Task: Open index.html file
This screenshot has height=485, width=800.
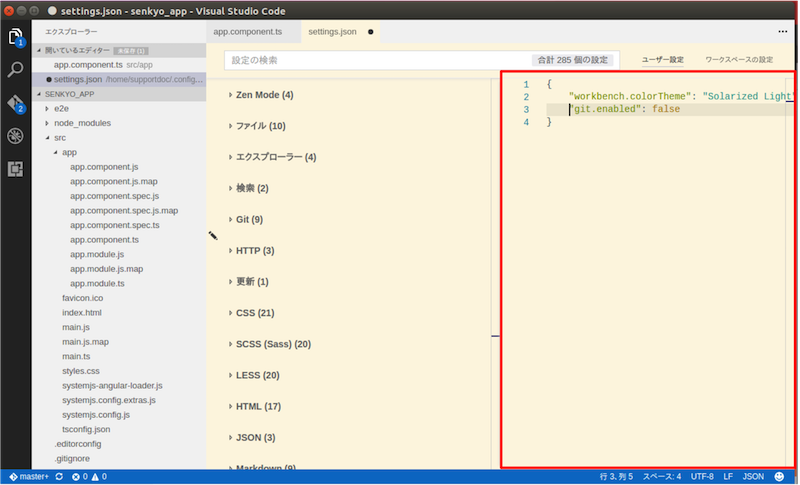Action: tap(82, 312)
